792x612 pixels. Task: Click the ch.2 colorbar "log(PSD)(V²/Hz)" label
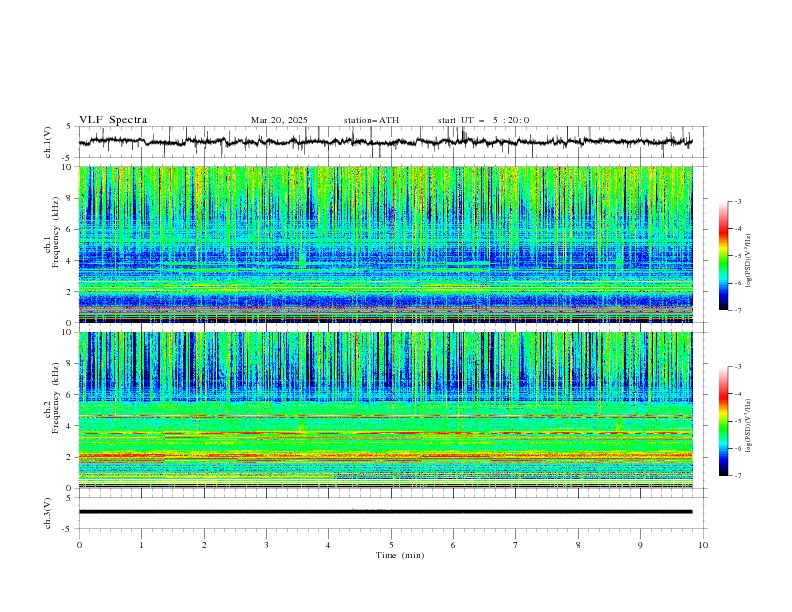pyautogui.click(x=749, y=425)
